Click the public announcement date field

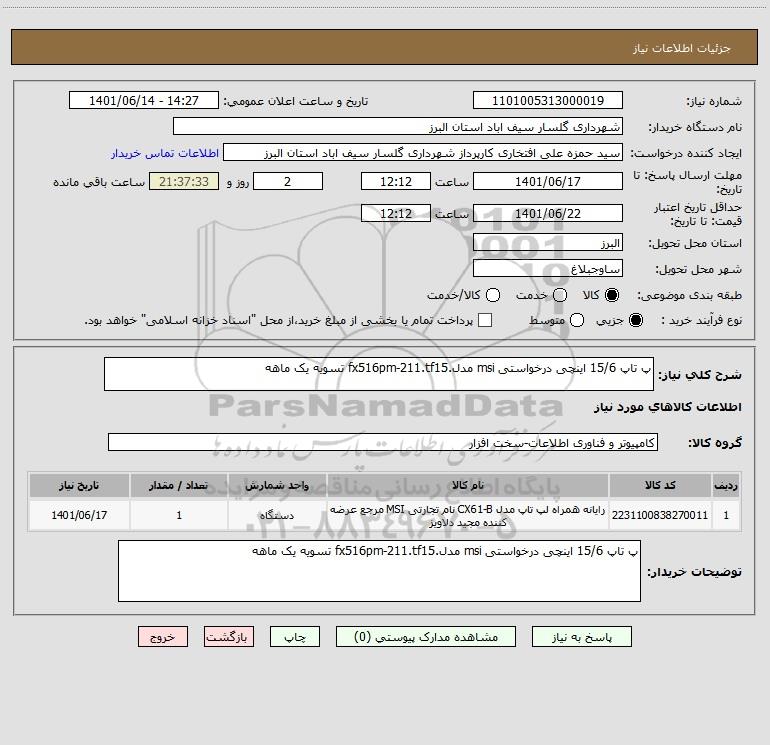coord(144,101)
